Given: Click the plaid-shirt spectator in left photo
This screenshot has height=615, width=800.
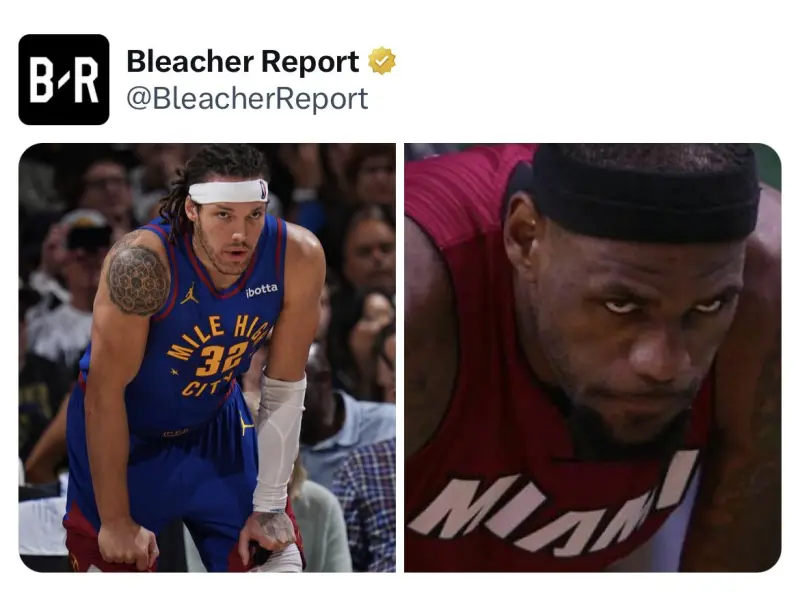Looking at the screenshot, I should click(x=365, y=505).
